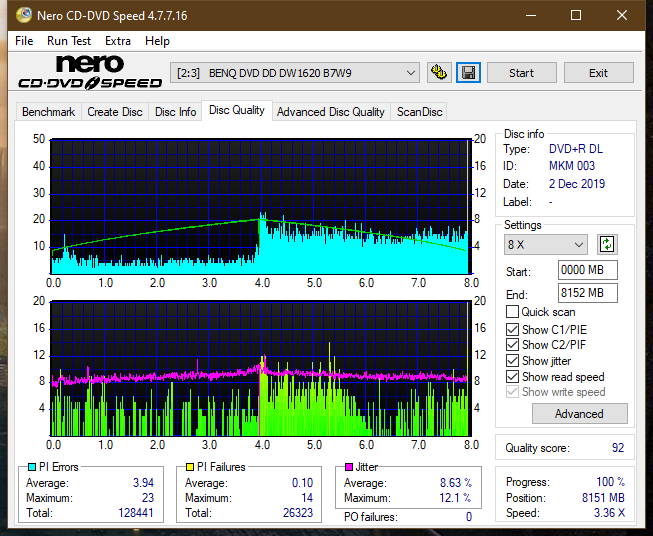Viewport: 653px width, 536px height.
Task: Click the End position field 8152 MB
Action: pyautogui.click(x=588, y=293)
